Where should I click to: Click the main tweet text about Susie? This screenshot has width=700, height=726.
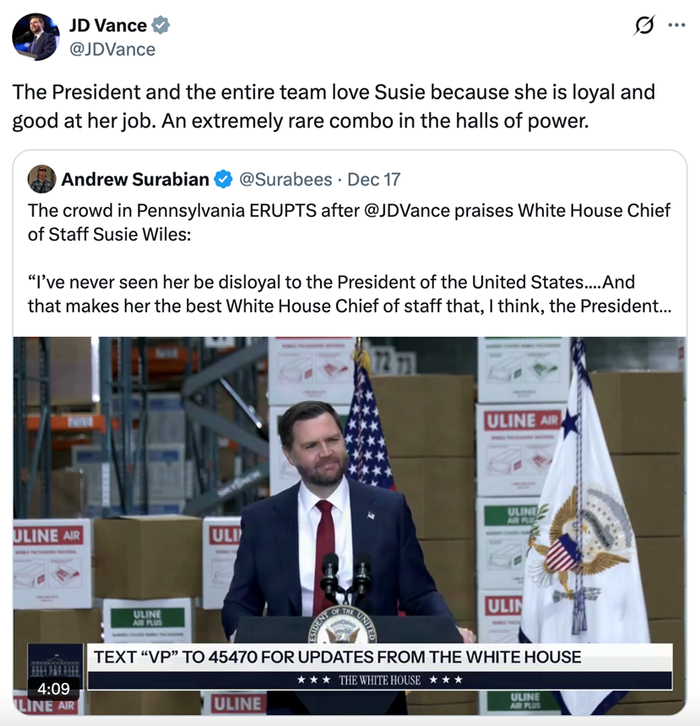(x=333, y=106)
